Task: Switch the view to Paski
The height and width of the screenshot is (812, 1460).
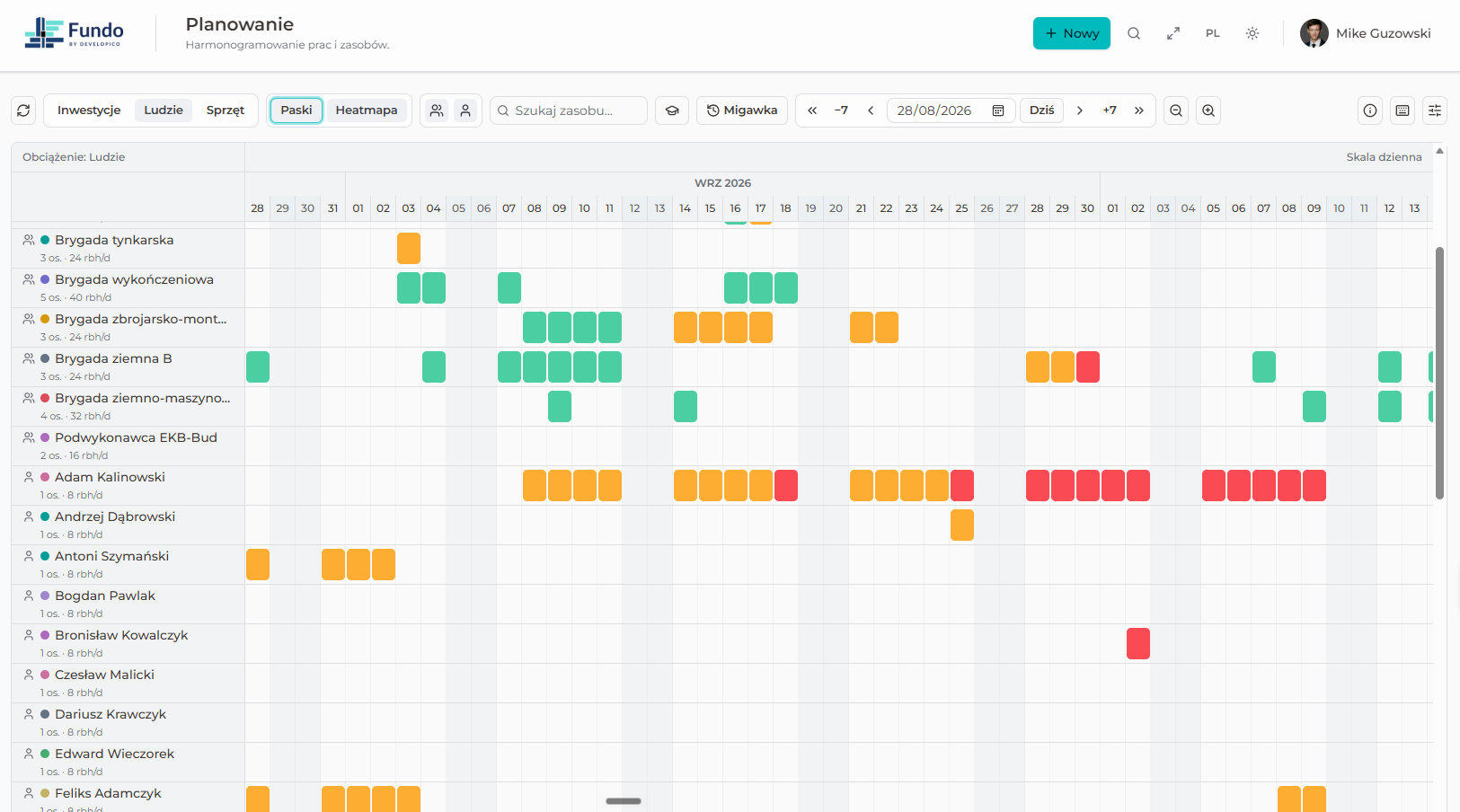Action: (296, 110)
